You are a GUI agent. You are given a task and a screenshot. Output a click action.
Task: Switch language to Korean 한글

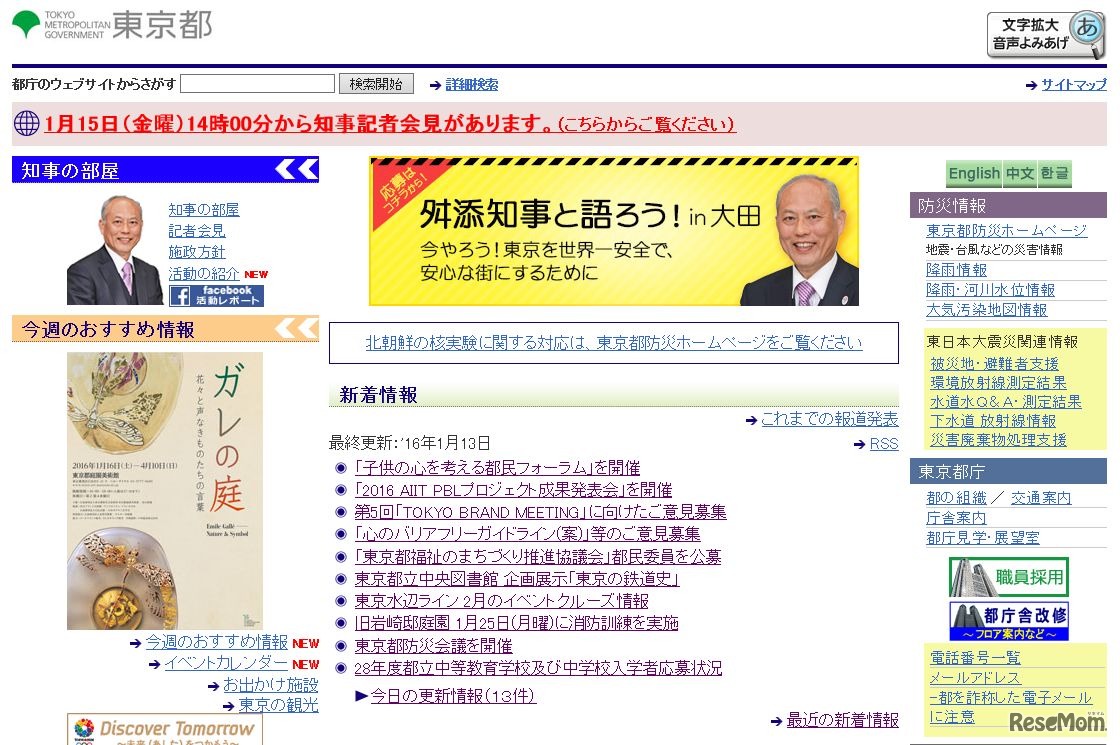pyautogui.click(x=1054, y=174)
